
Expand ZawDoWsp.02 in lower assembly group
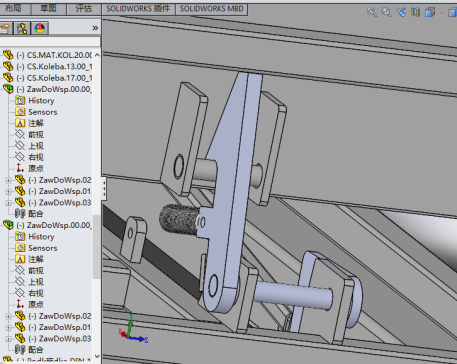(8, 316)
